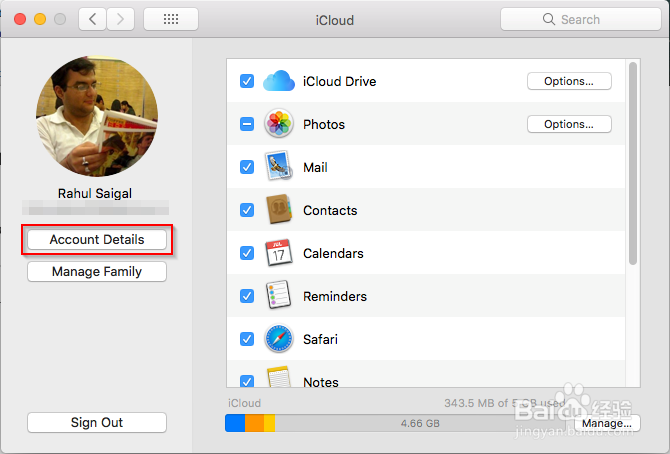Toggle the Notes checkbox

click(x=247, y=381)
